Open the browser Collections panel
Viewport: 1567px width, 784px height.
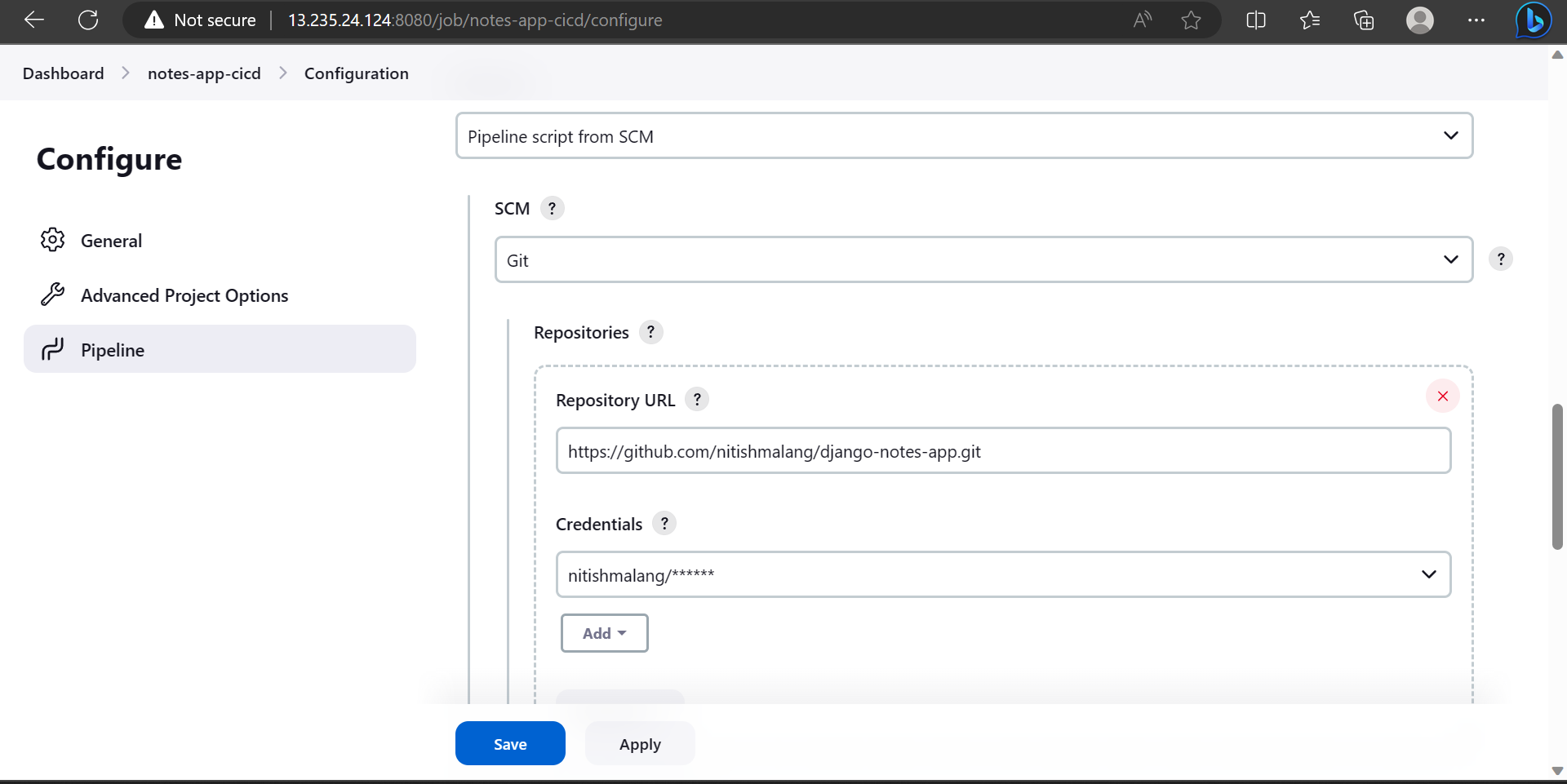(1364, 20)
